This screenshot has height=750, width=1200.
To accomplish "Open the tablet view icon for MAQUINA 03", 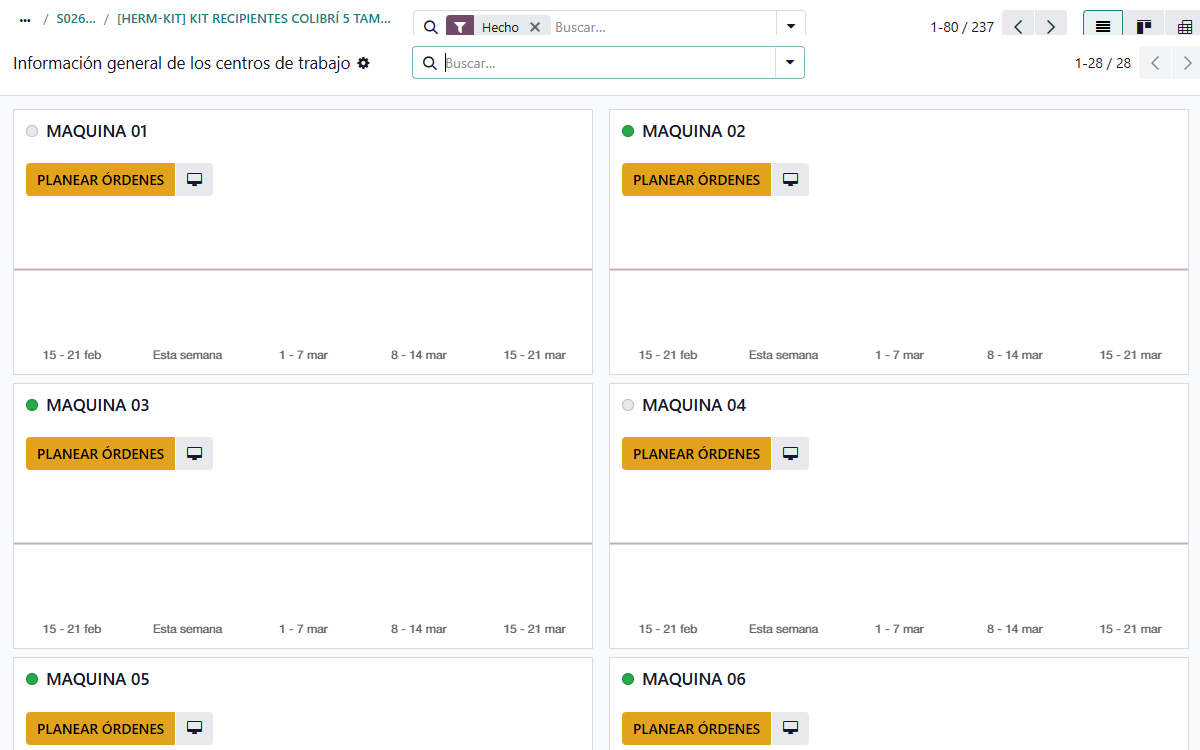I will tap(194, 454).
